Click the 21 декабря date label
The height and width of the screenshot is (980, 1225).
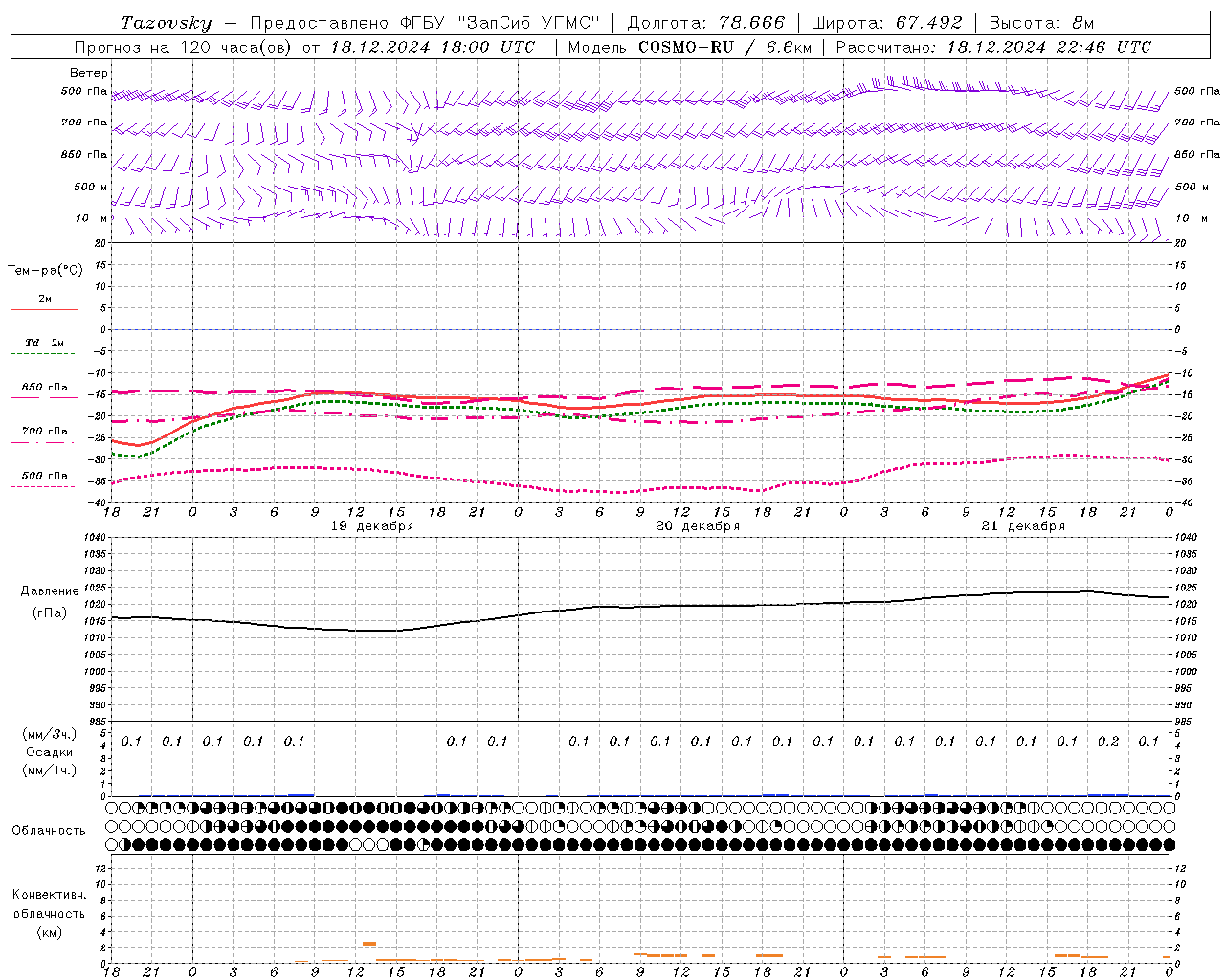pyautogui.click(x=1023, y=526)
